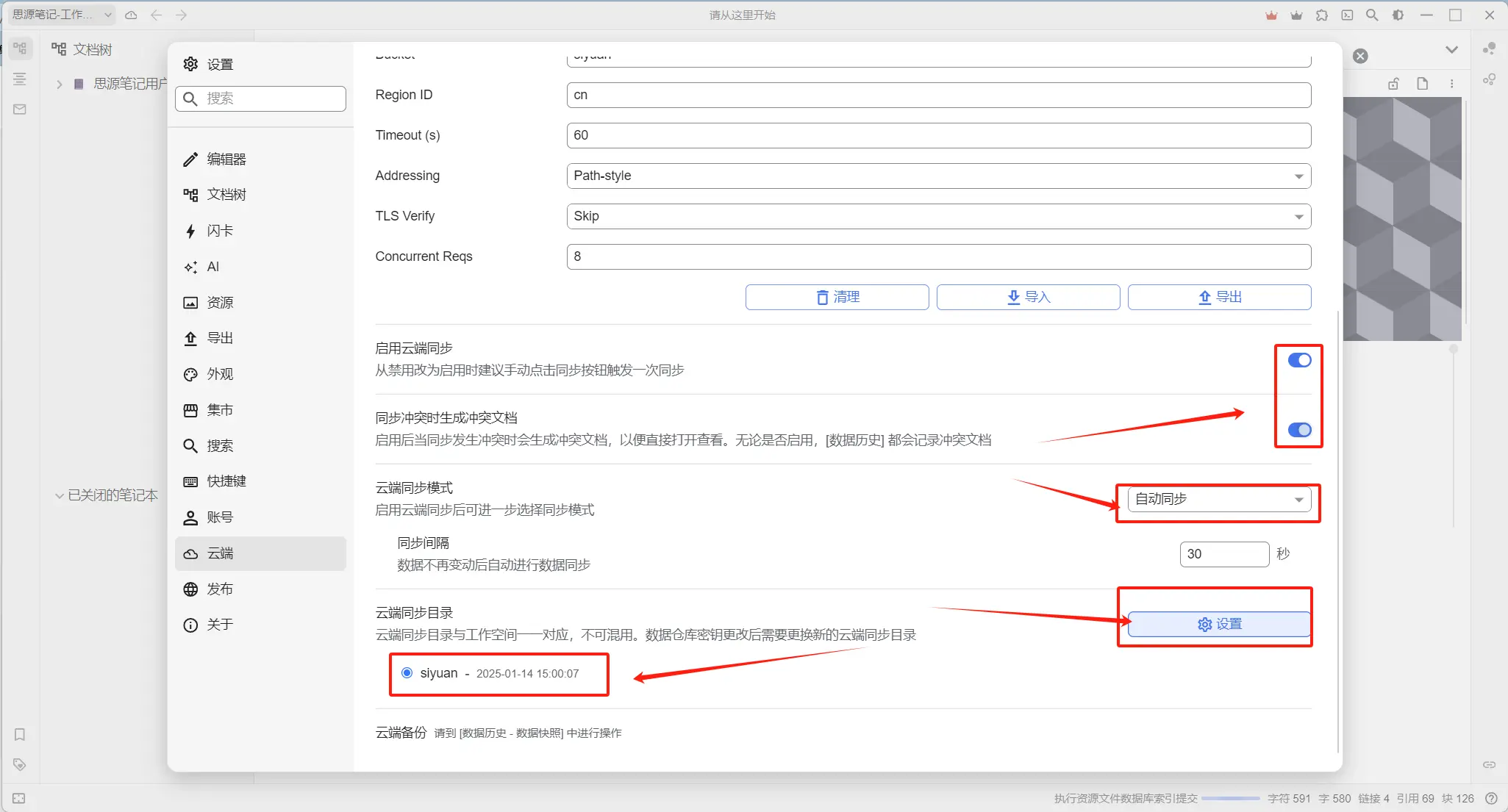Expand the 思源笔记用户 notebook tree item
Image resolution: width=1508 pixels, height=812 pixels.
pos(60,85)
